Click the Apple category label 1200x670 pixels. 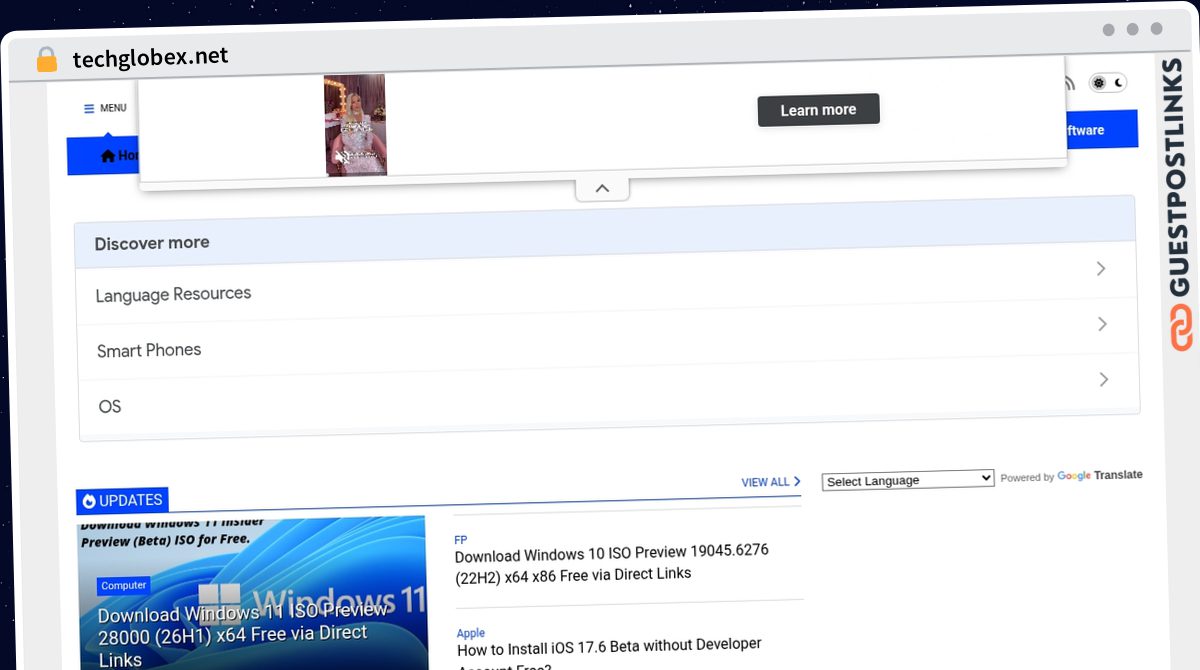click(x=471, y=633)
